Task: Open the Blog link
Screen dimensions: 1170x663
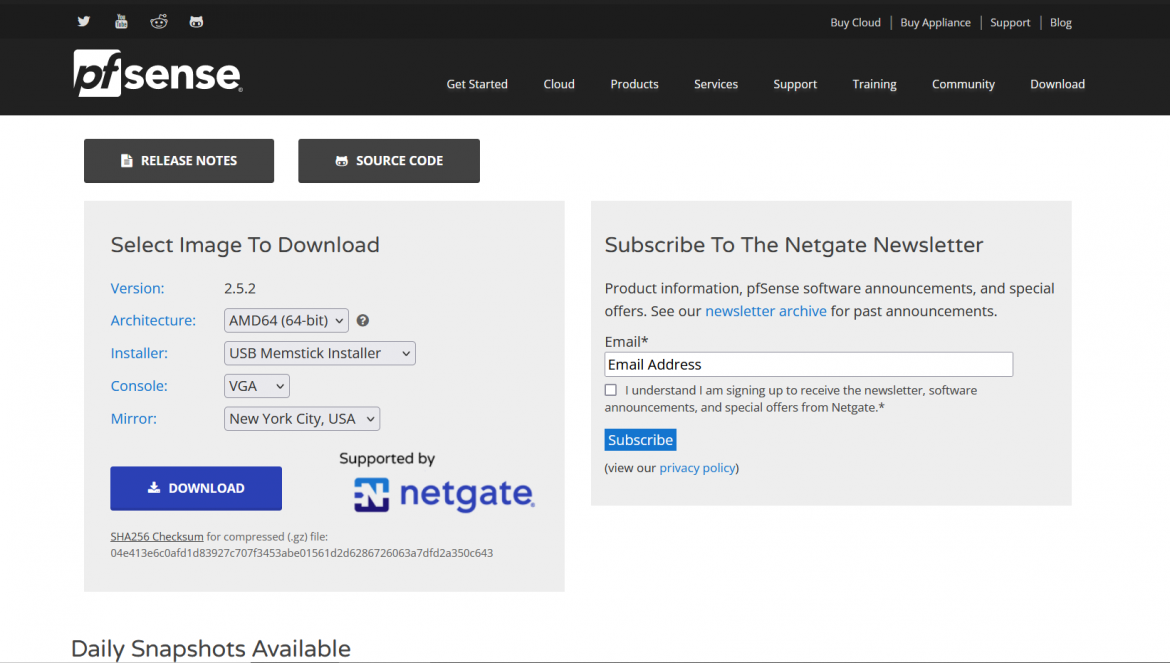Action: [1060, 22]
